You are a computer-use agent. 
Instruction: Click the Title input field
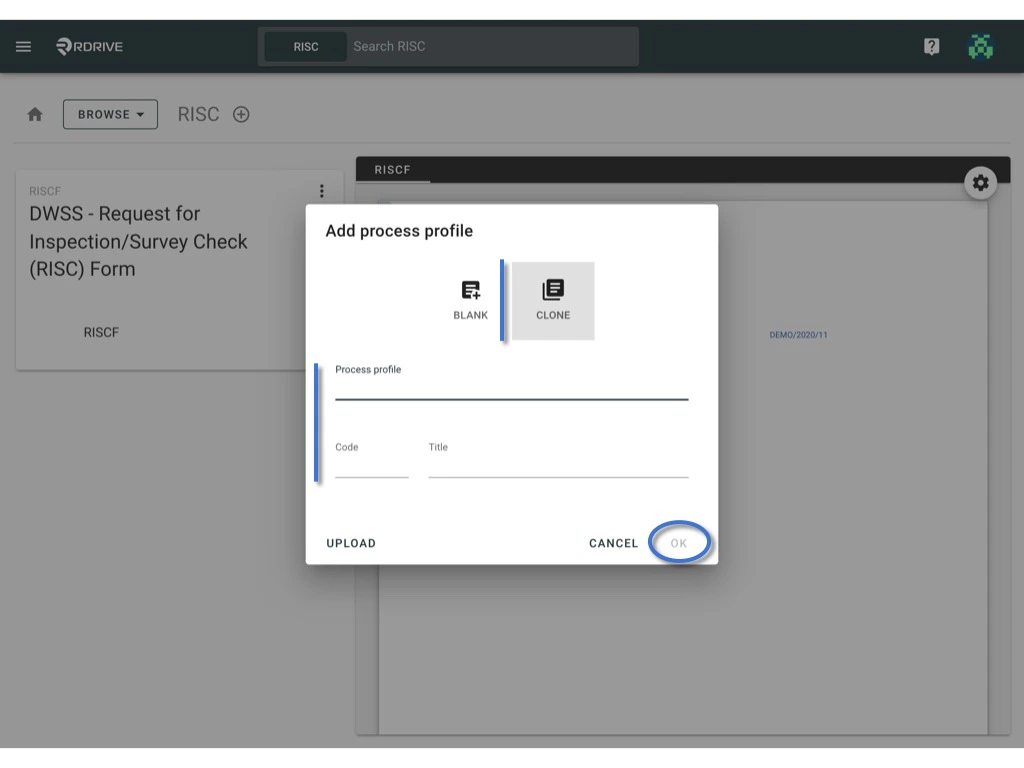[x=557, y=472]
